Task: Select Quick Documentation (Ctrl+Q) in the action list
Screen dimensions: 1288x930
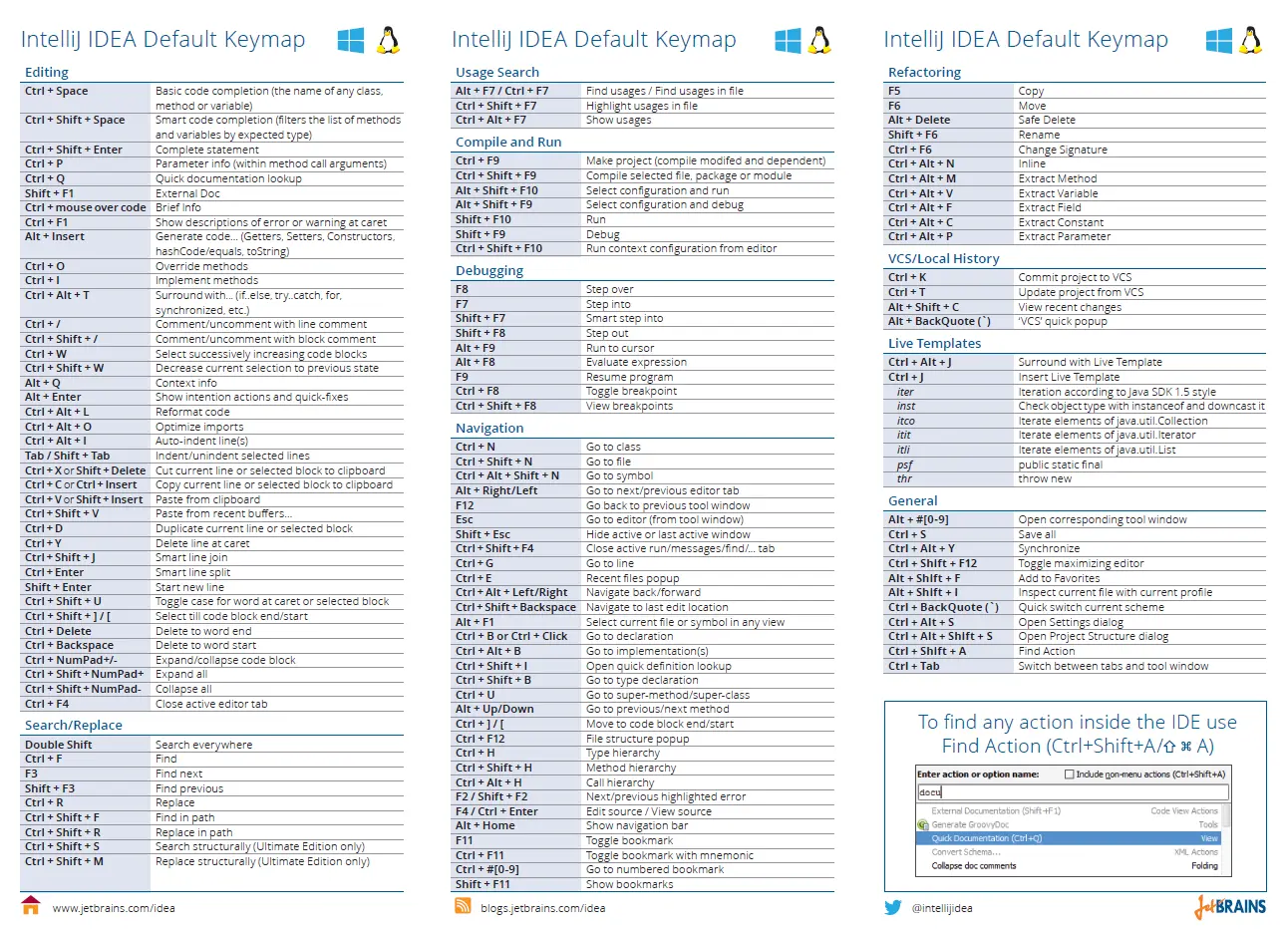Action: [x=1069, y=838]
